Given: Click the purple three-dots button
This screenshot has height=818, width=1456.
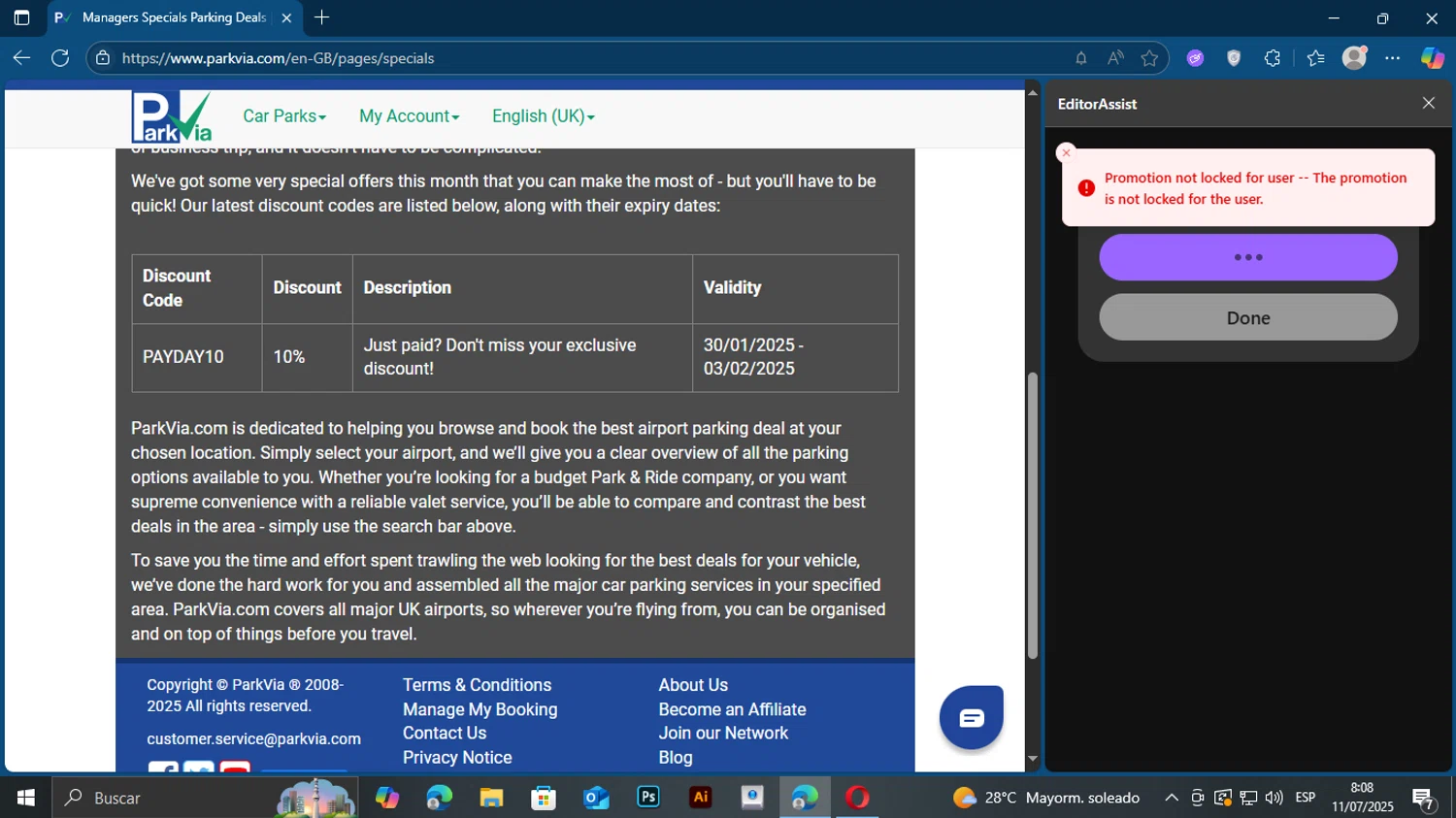Looking at the screenshot, I should (x=1248, y=257).
